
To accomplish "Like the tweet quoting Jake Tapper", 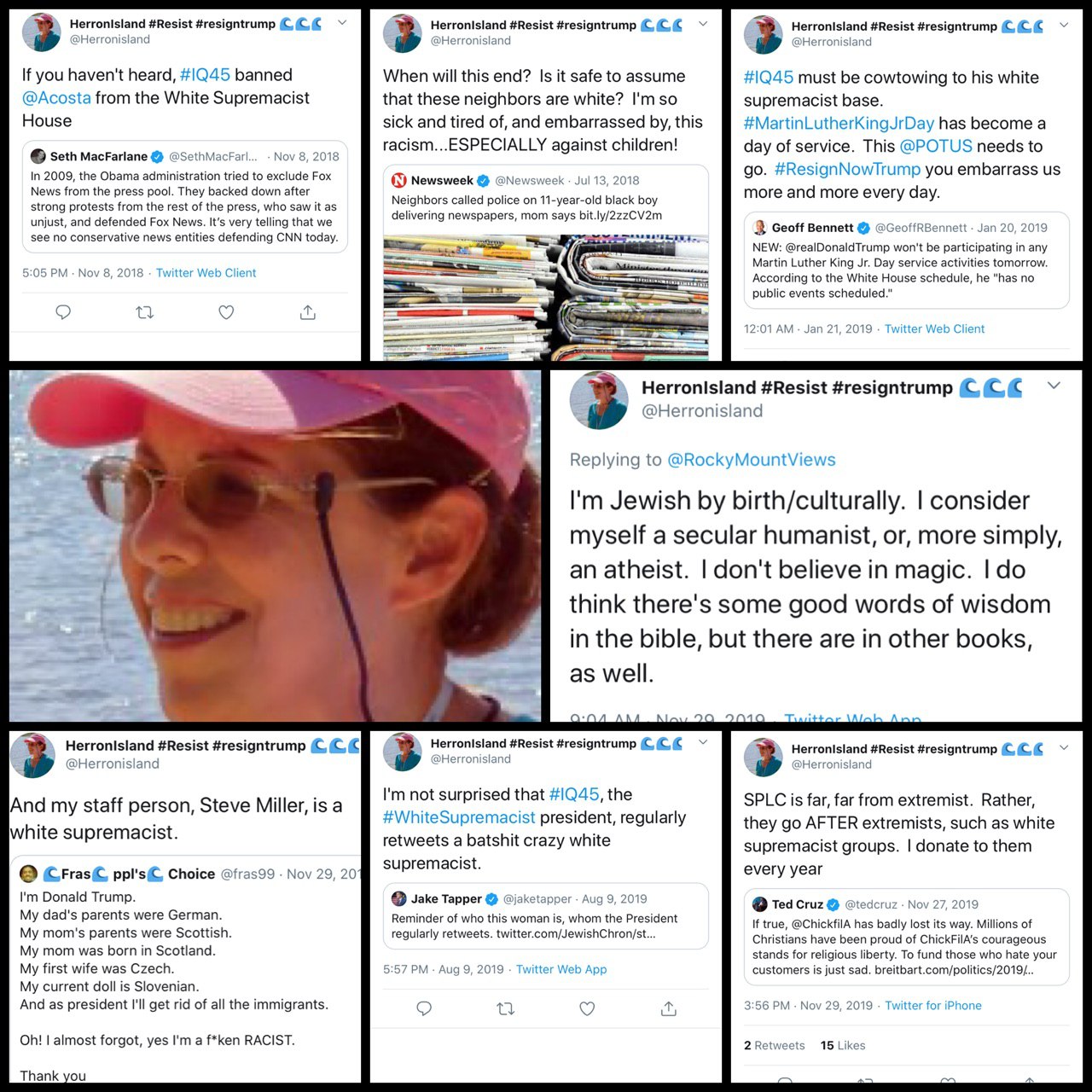I will [587, 1008].
